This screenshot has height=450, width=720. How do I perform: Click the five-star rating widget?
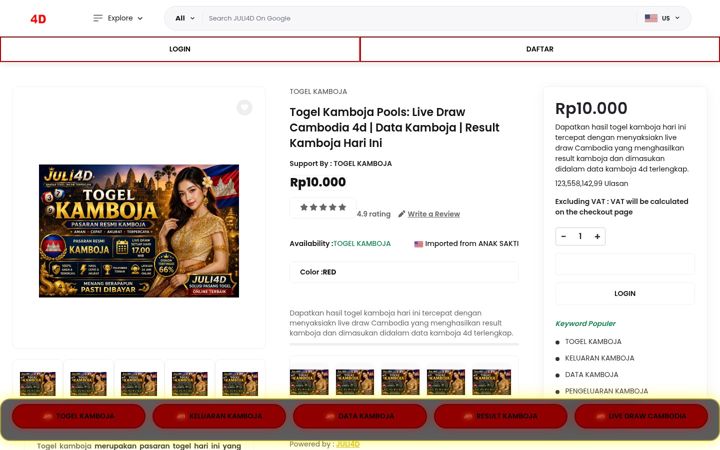pyautogui.click(x=323, y=208)
